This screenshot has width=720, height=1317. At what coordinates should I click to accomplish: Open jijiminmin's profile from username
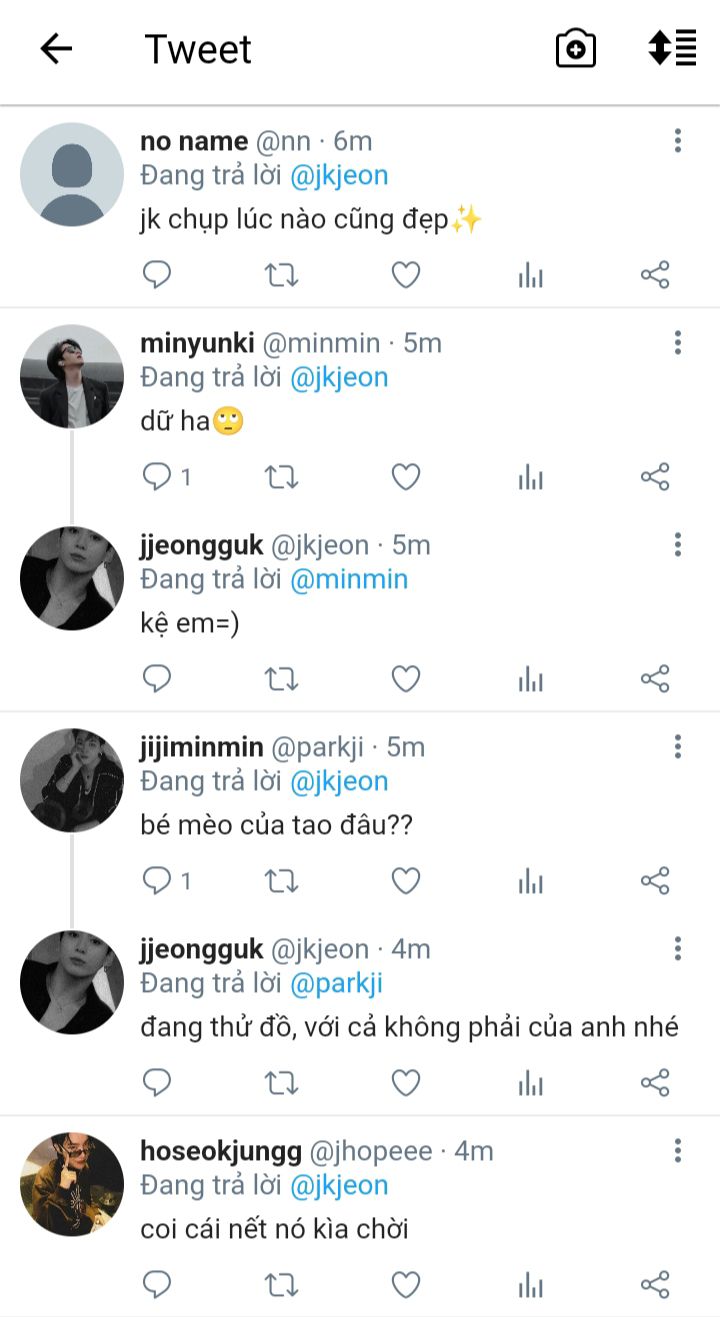[x=201, y=747]
